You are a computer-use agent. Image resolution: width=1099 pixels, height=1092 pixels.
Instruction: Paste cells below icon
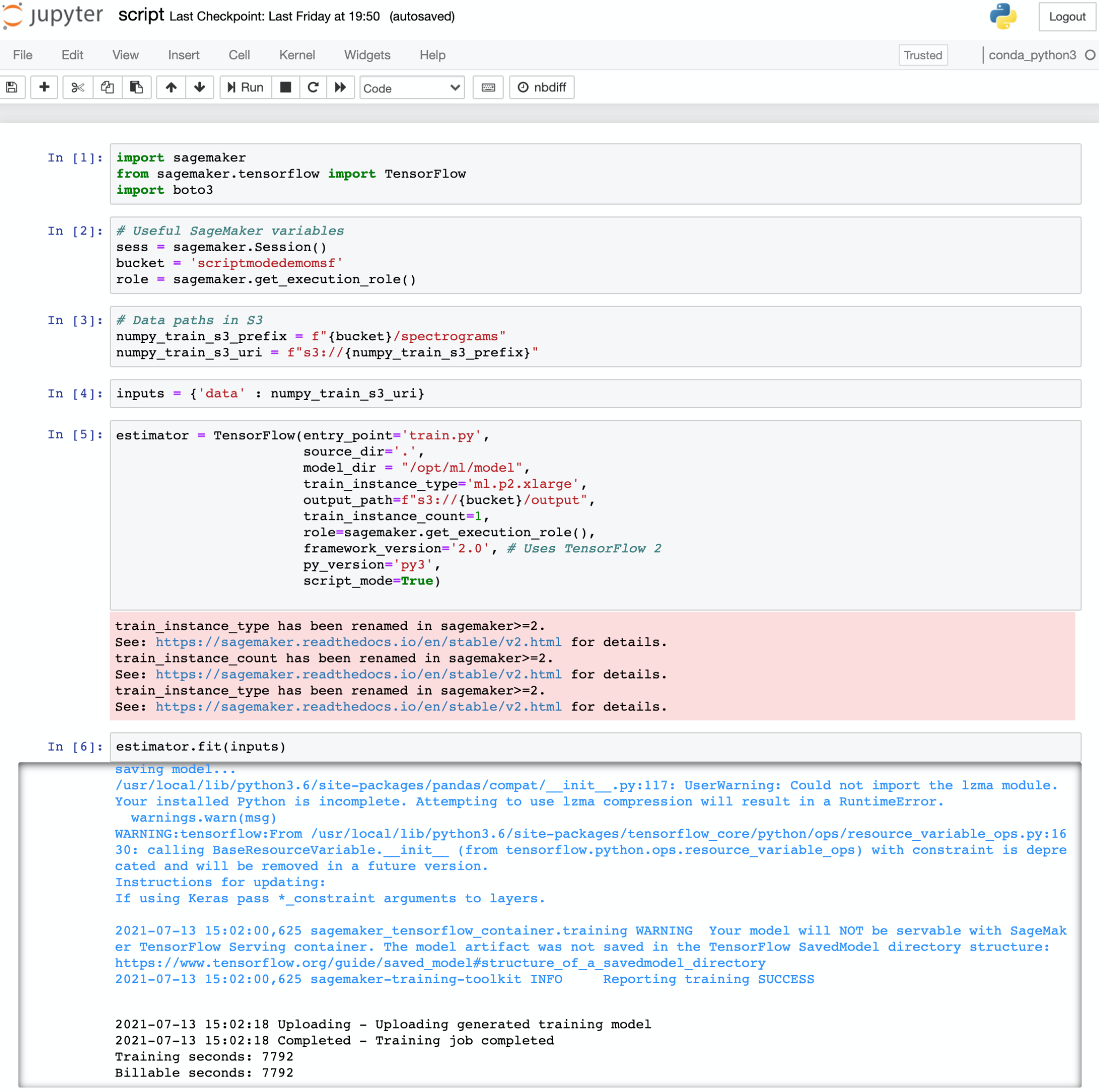[x=137, y=87]
